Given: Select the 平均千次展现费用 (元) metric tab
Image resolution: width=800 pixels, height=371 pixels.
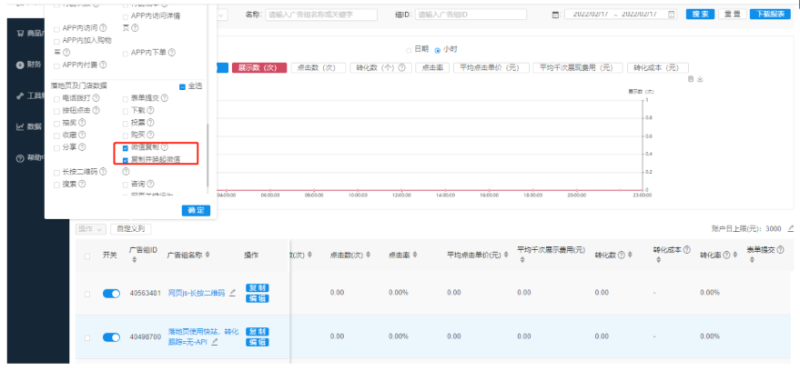Looking at the screenshot, I should coord(578,68).
